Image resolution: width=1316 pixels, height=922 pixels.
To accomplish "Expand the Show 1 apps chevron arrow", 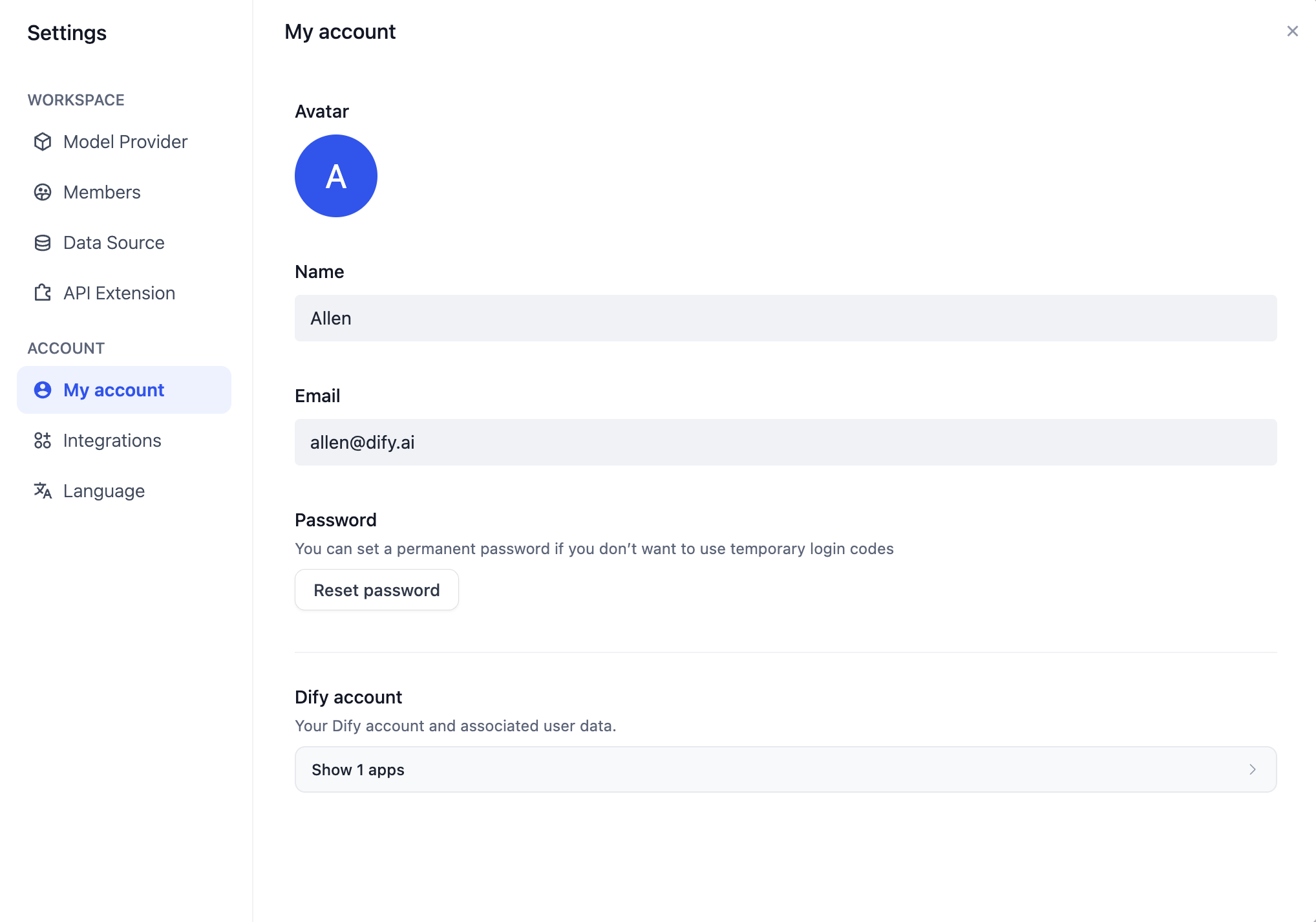I will point(1252,769).
